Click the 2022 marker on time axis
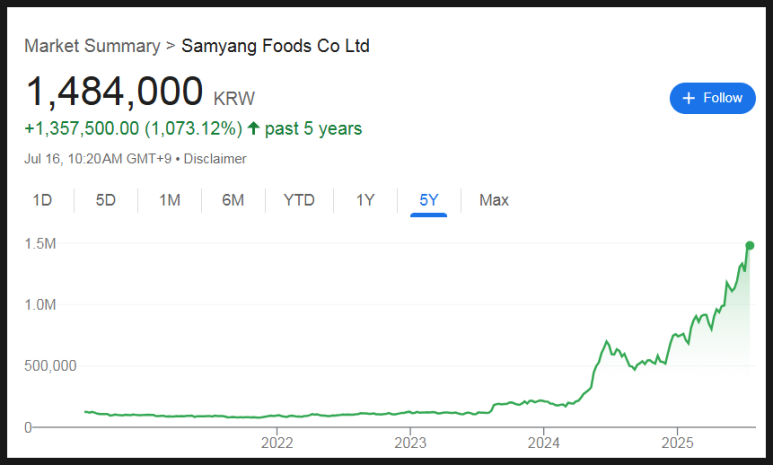773x465 pixels. (x=277, y=442)
